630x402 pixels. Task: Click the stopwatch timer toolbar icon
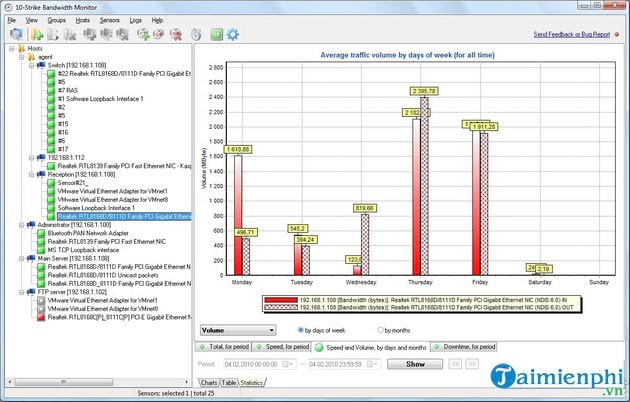pyautogui.click(x=196, y=35)
